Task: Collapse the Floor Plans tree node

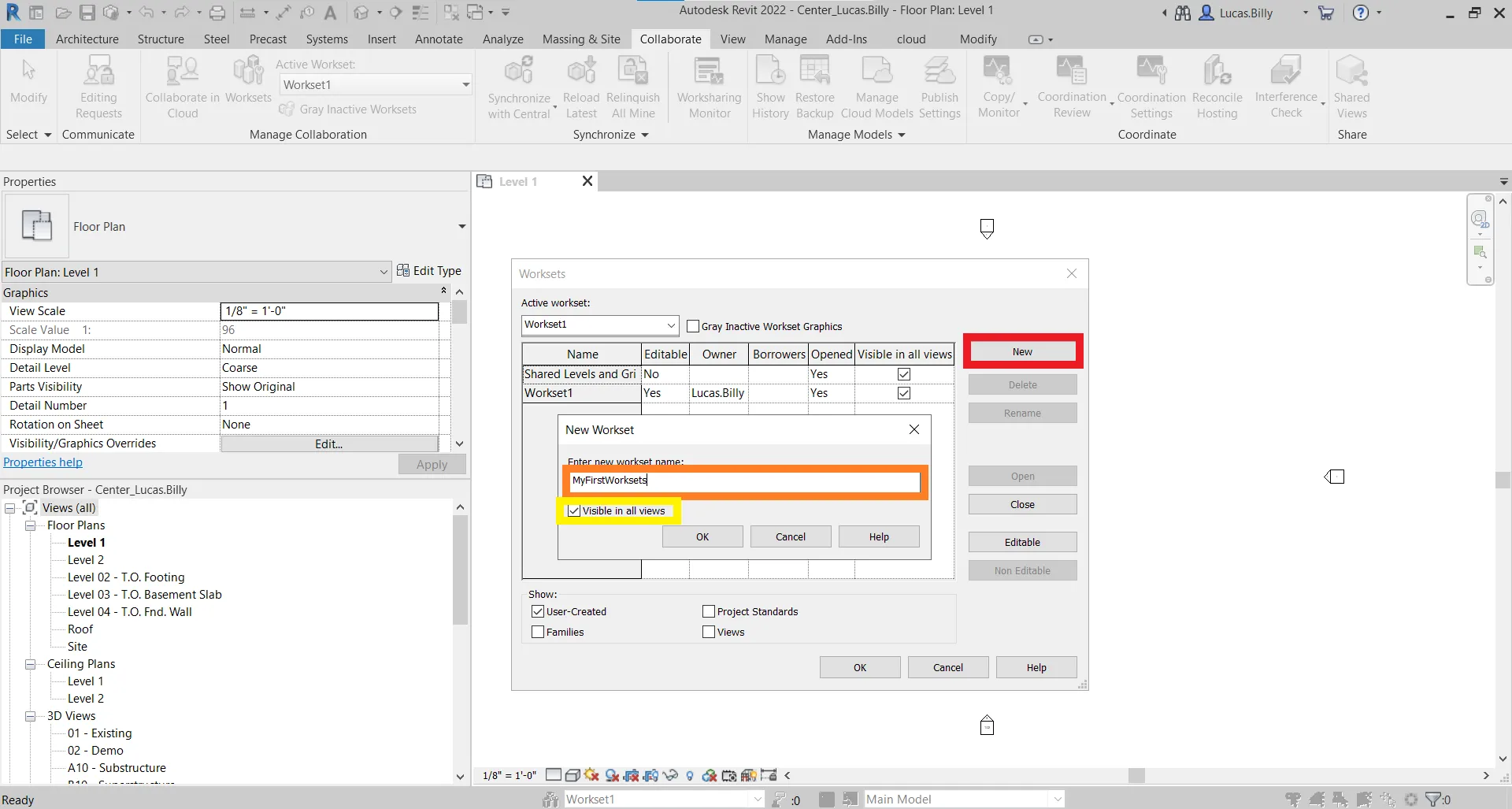Action: click(30, 525)
